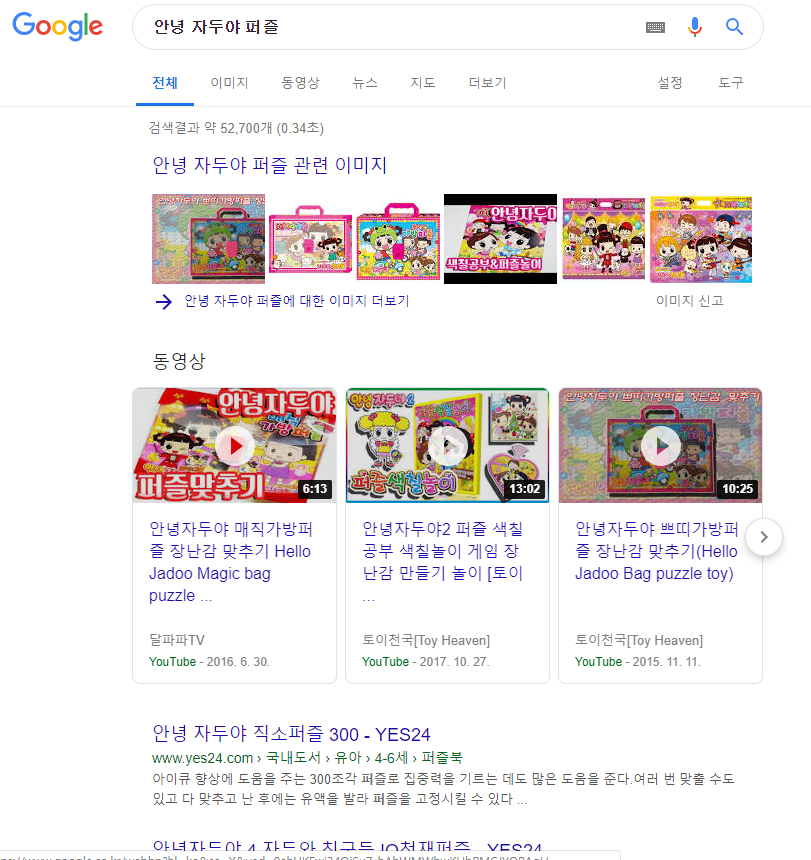Click YouTube - 2017. 10. 27. source line
This screenshot has width=811, height=860.
coord(426,662)
